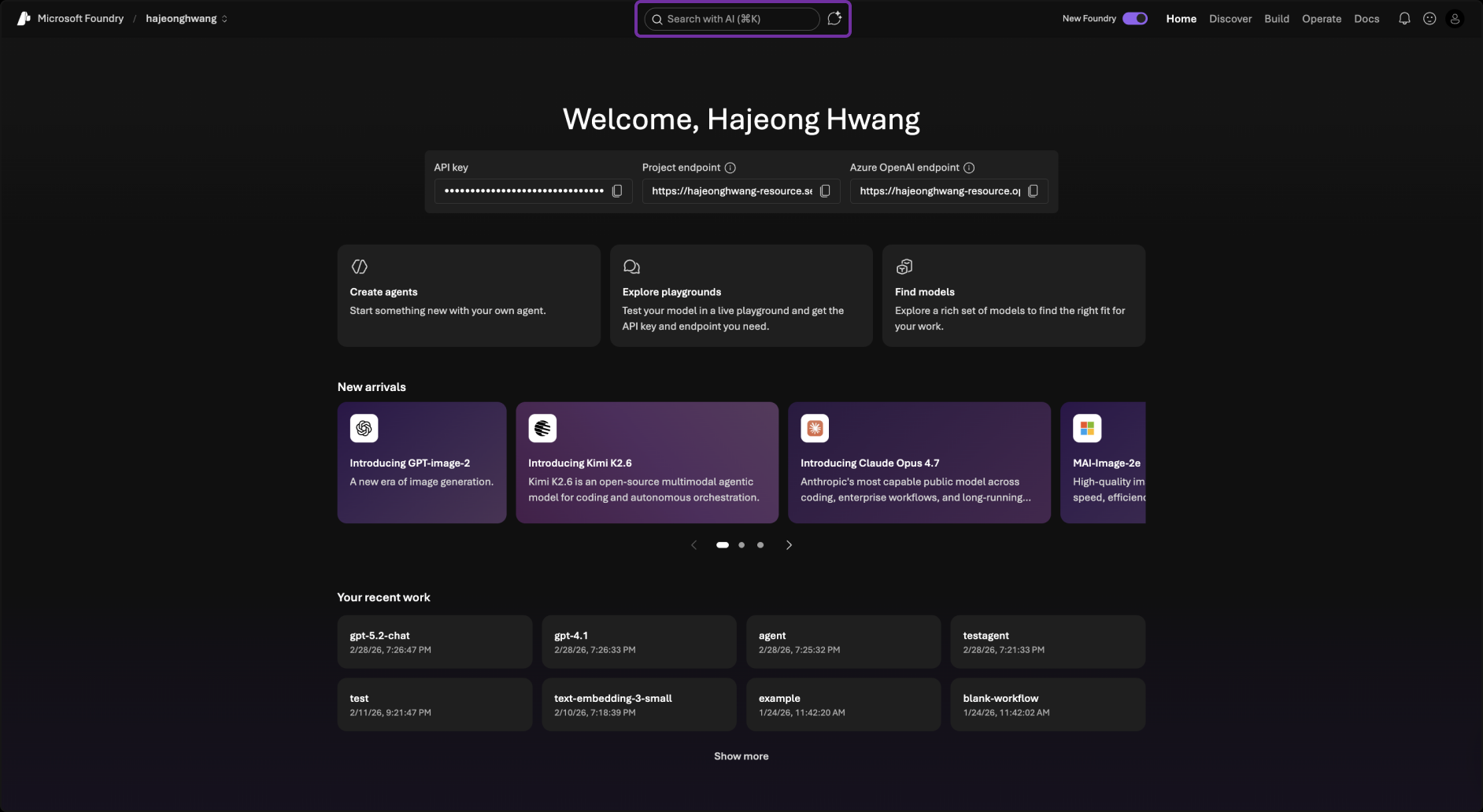Select the third carousel page dot

[760, 545]
